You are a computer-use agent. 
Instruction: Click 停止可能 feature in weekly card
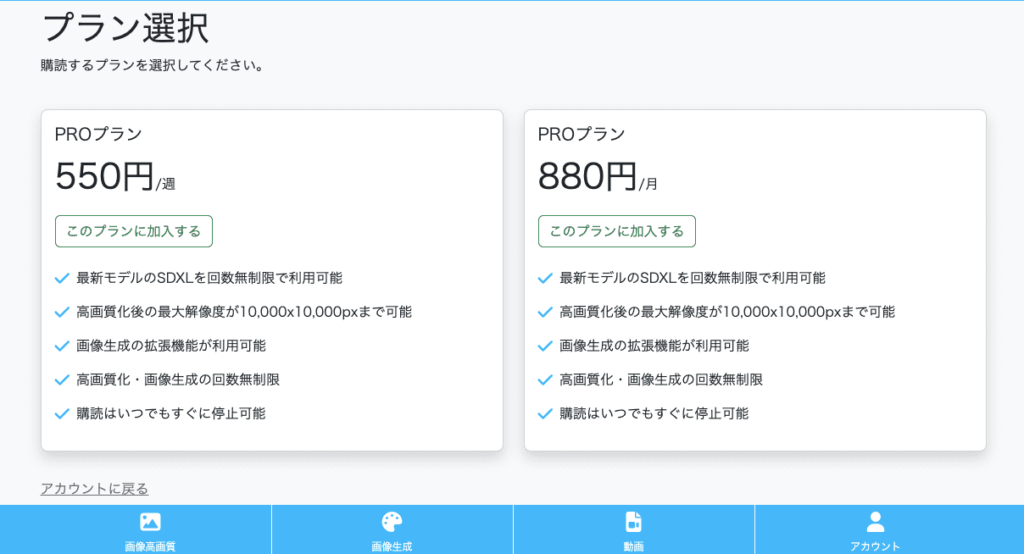click(171, 414)
